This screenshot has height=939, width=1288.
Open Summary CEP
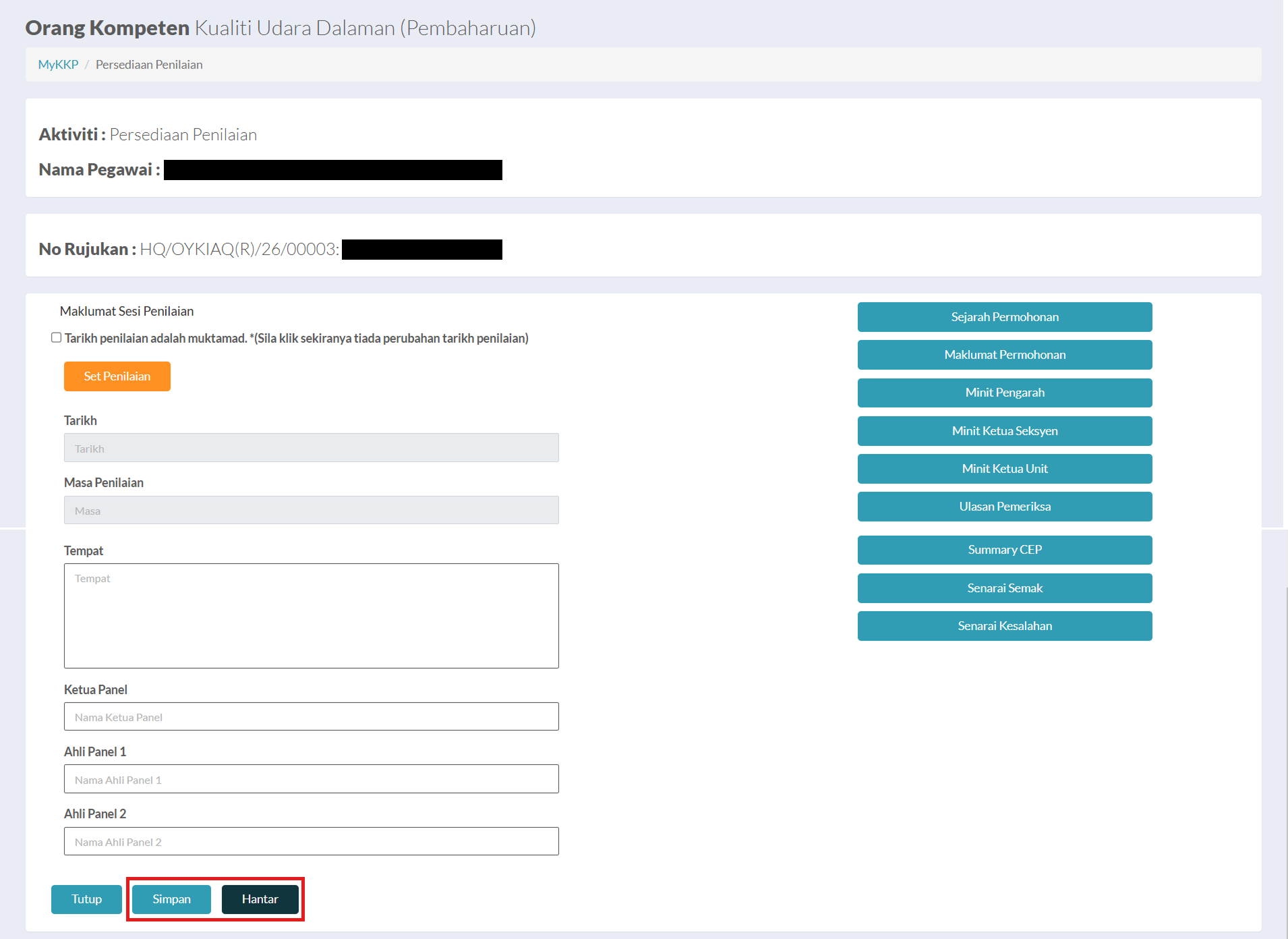click(1005, 550)
